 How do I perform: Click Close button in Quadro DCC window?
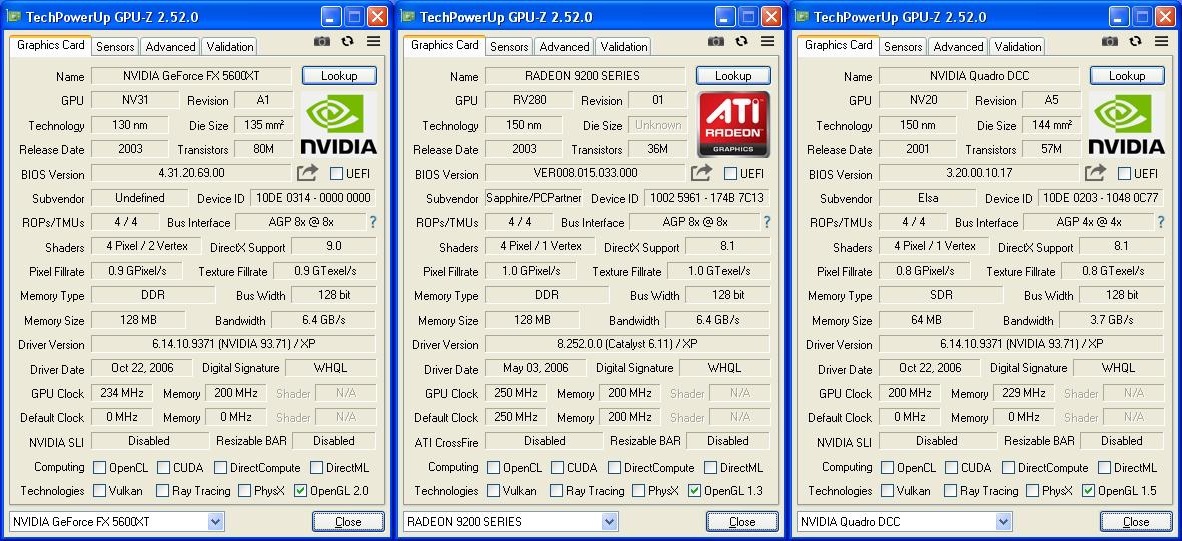click(1136, 521)
